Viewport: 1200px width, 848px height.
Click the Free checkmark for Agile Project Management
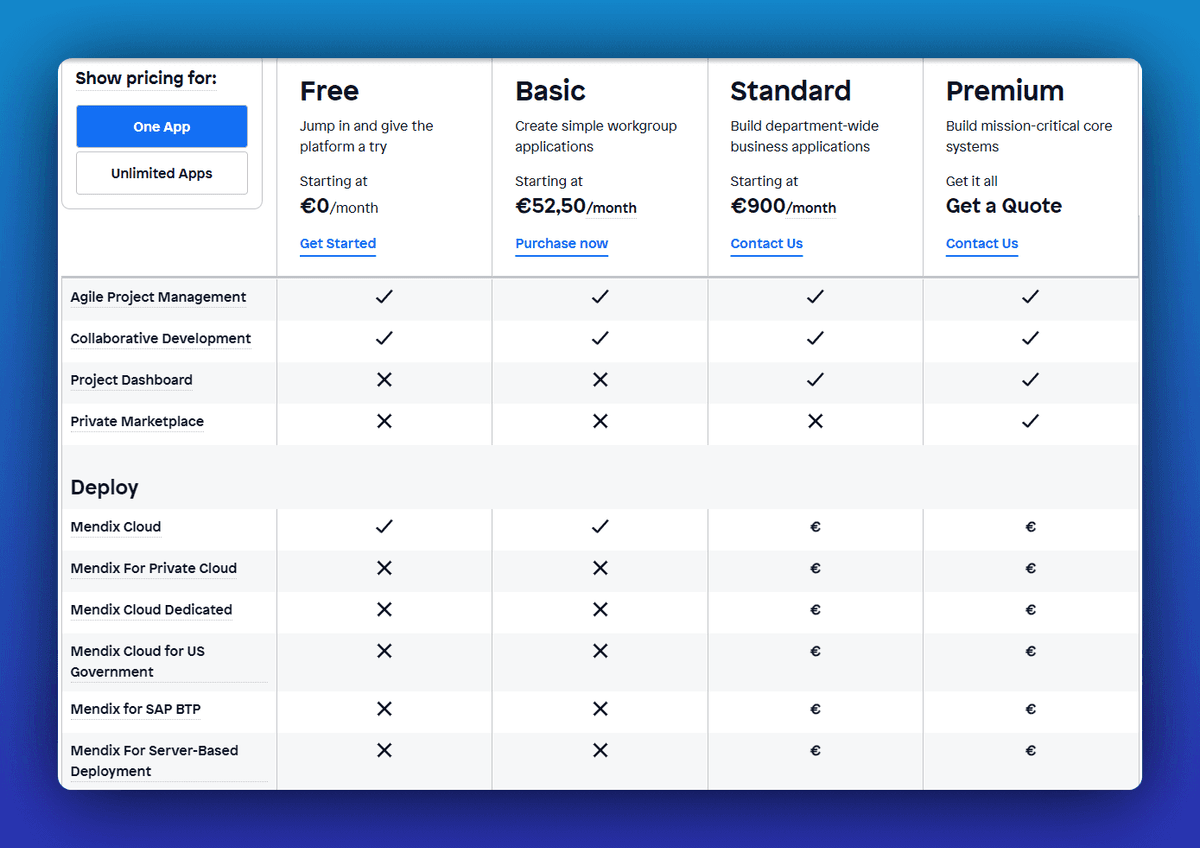click(384, 297)
